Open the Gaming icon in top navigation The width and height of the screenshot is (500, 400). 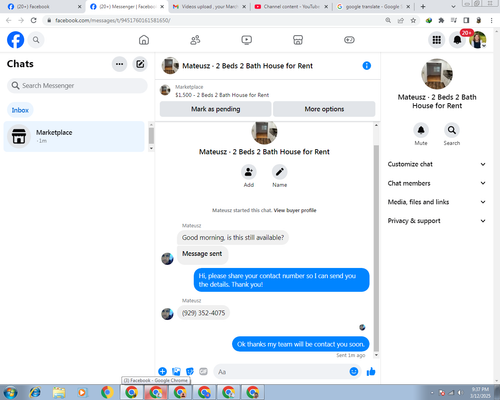click(x=349, y=40)
